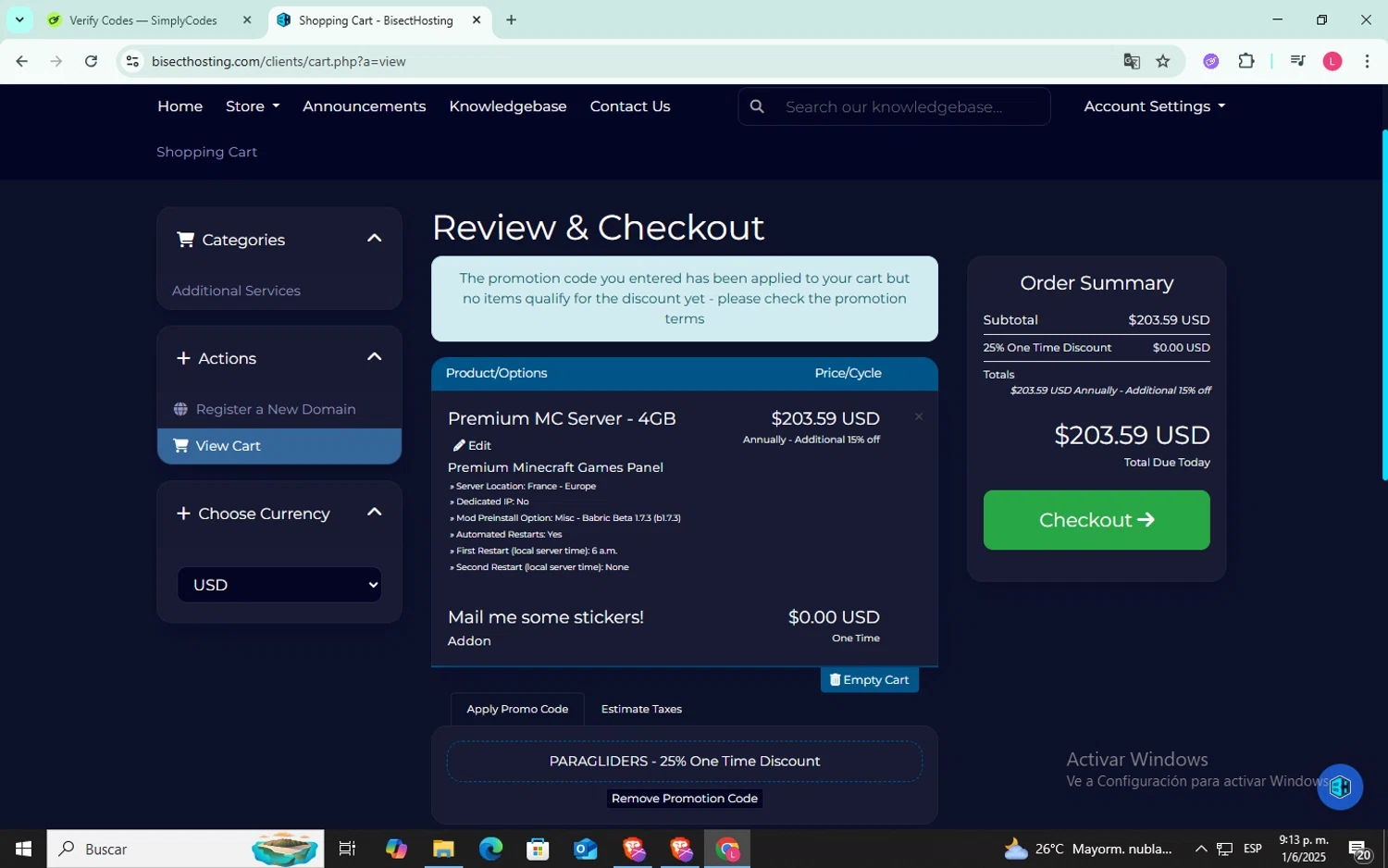Image resolution: width=1388 pixels, height=868 pixels.
Task: Open the Windows Start menu
Action: pyautogui.click(x=23, y=849)
